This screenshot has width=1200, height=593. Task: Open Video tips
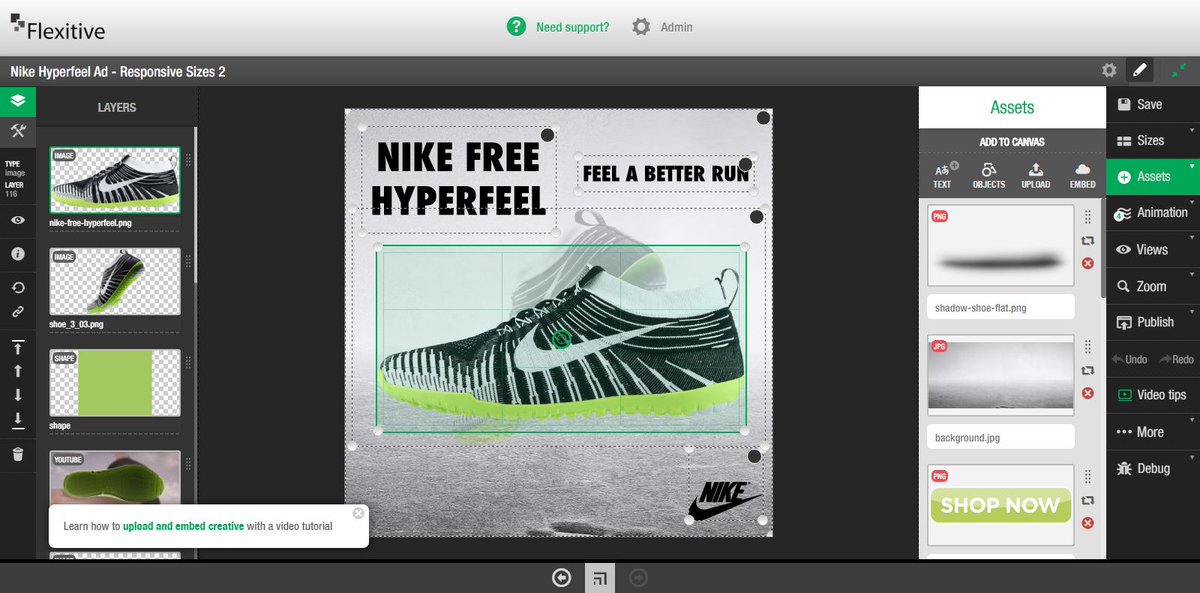[x=1152, y=395]
